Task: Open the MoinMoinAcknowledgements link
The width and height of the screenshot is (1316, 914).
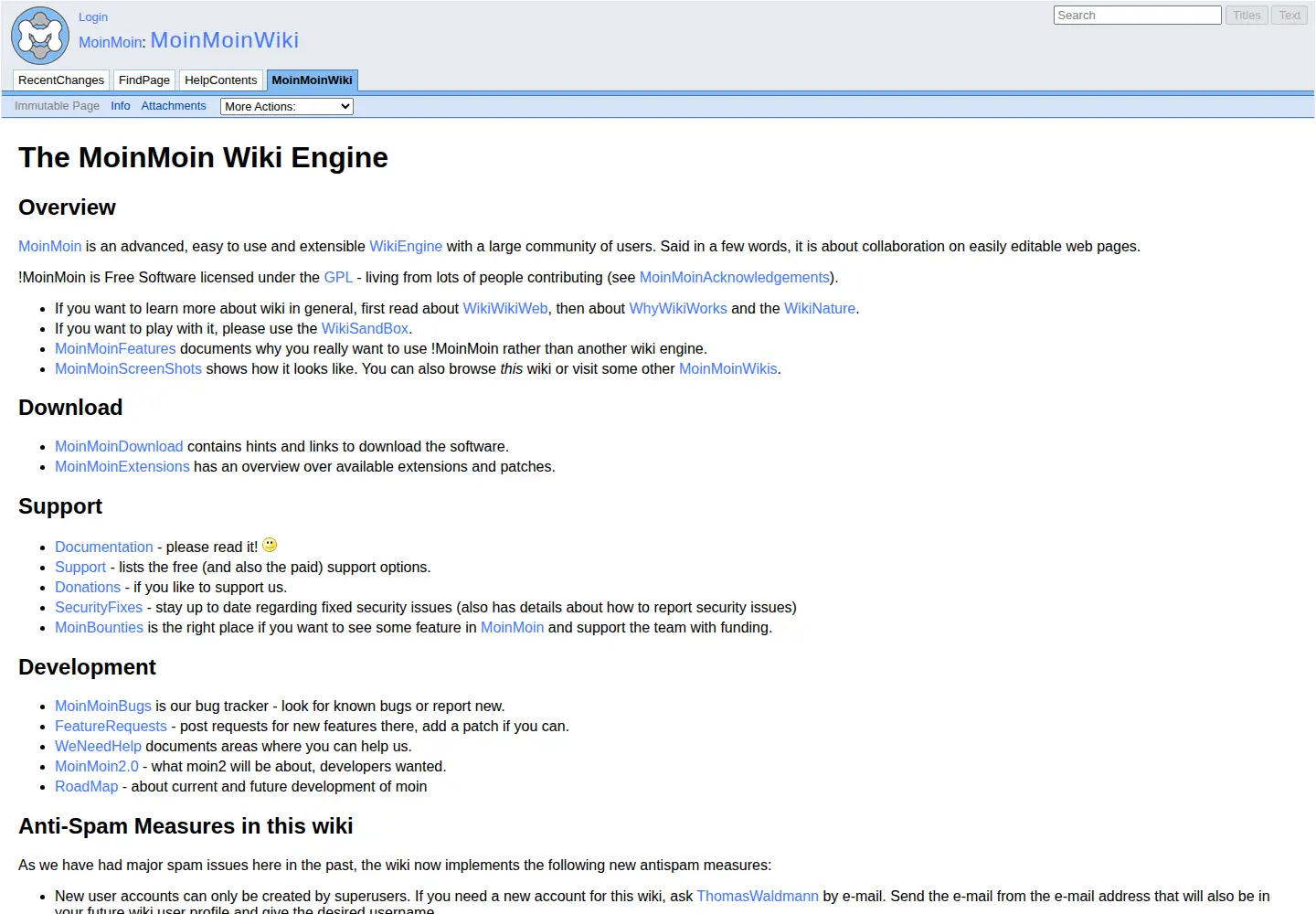Action: click(735, 277)
